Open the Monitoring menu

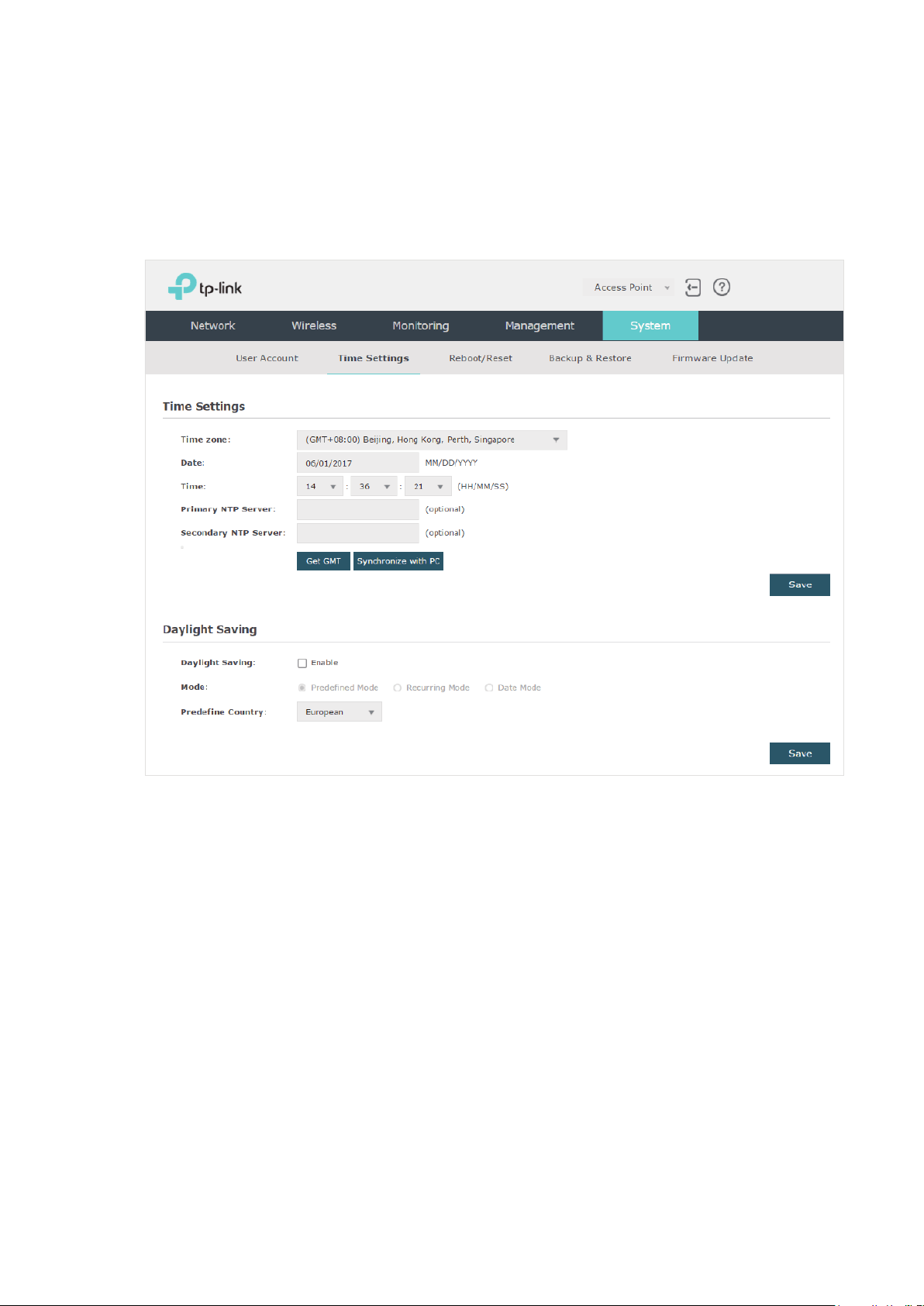click(420, 326)
